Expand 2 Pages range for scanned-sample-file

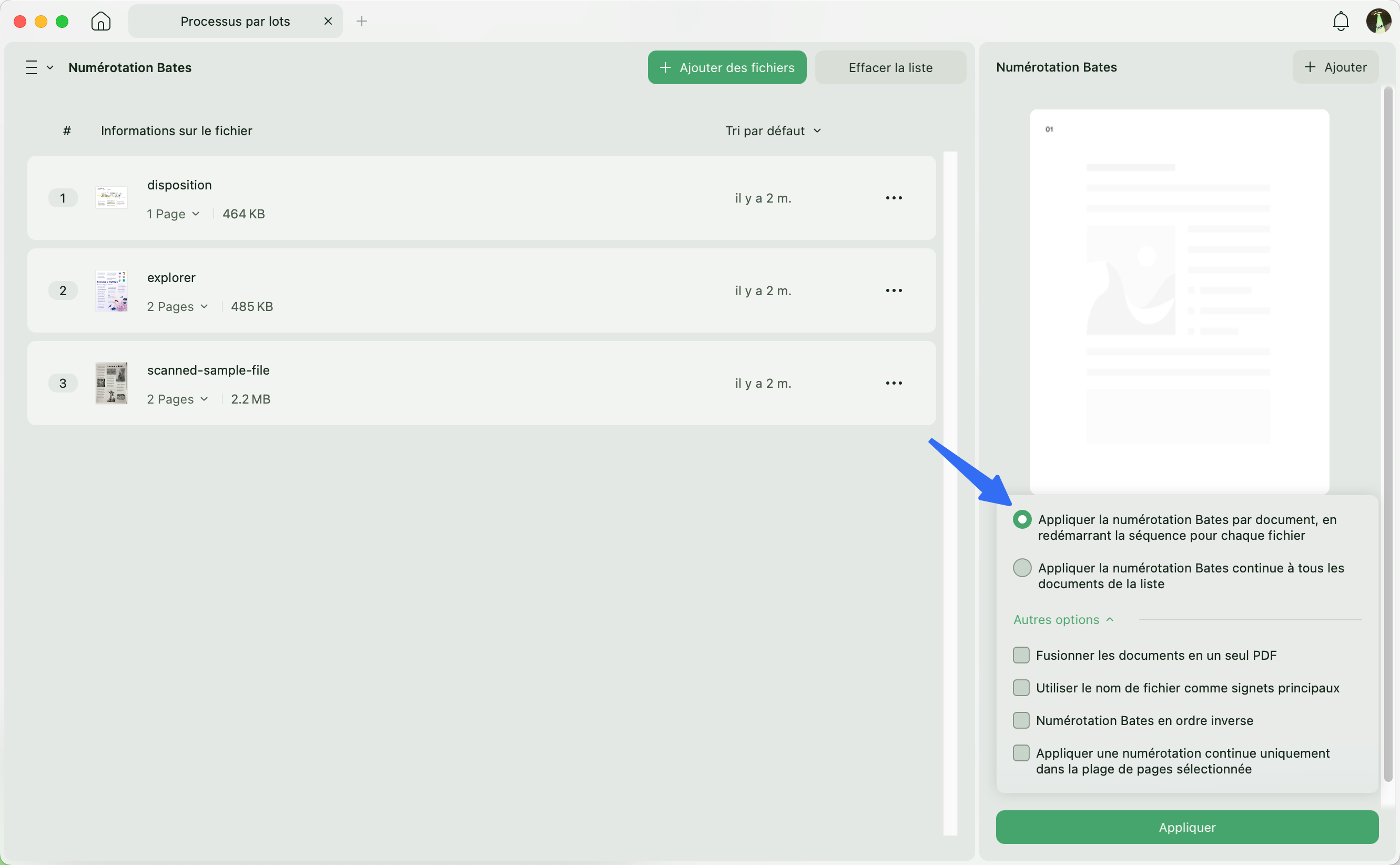coord(177,399)
